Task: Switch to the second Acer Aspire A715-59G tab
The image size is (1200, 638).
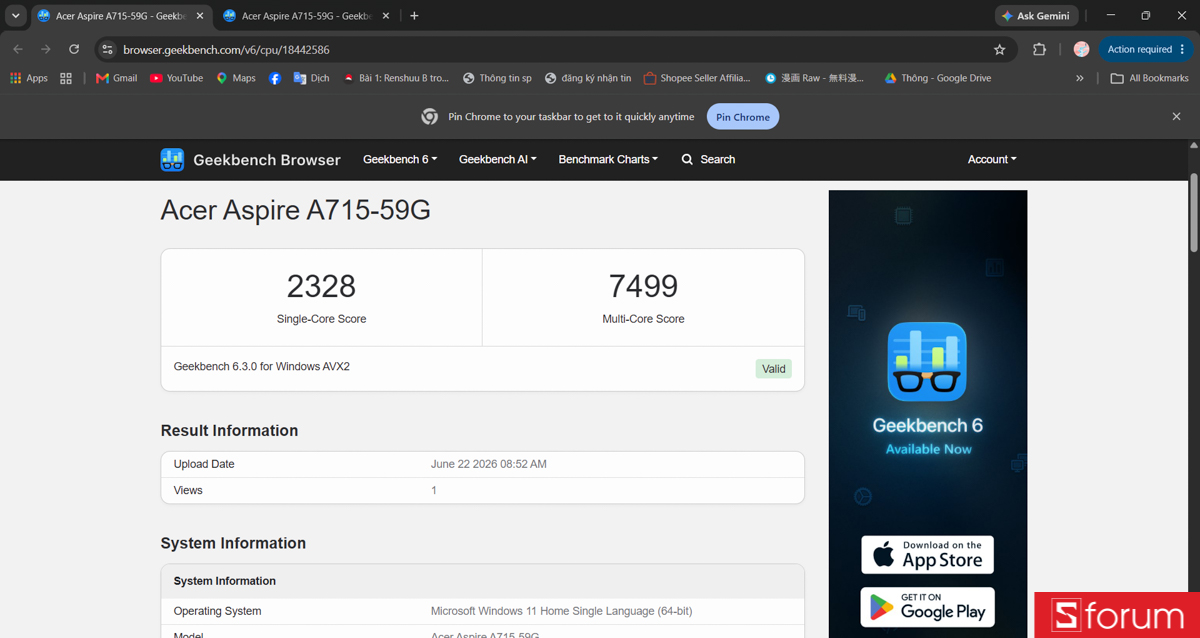Action: [x=305, y=16]
